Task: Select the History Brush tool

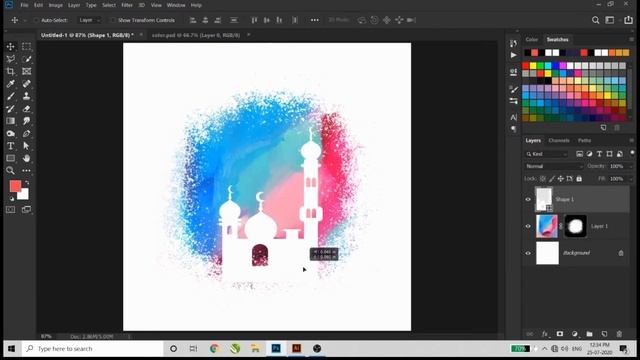Action: pos(11,109)
